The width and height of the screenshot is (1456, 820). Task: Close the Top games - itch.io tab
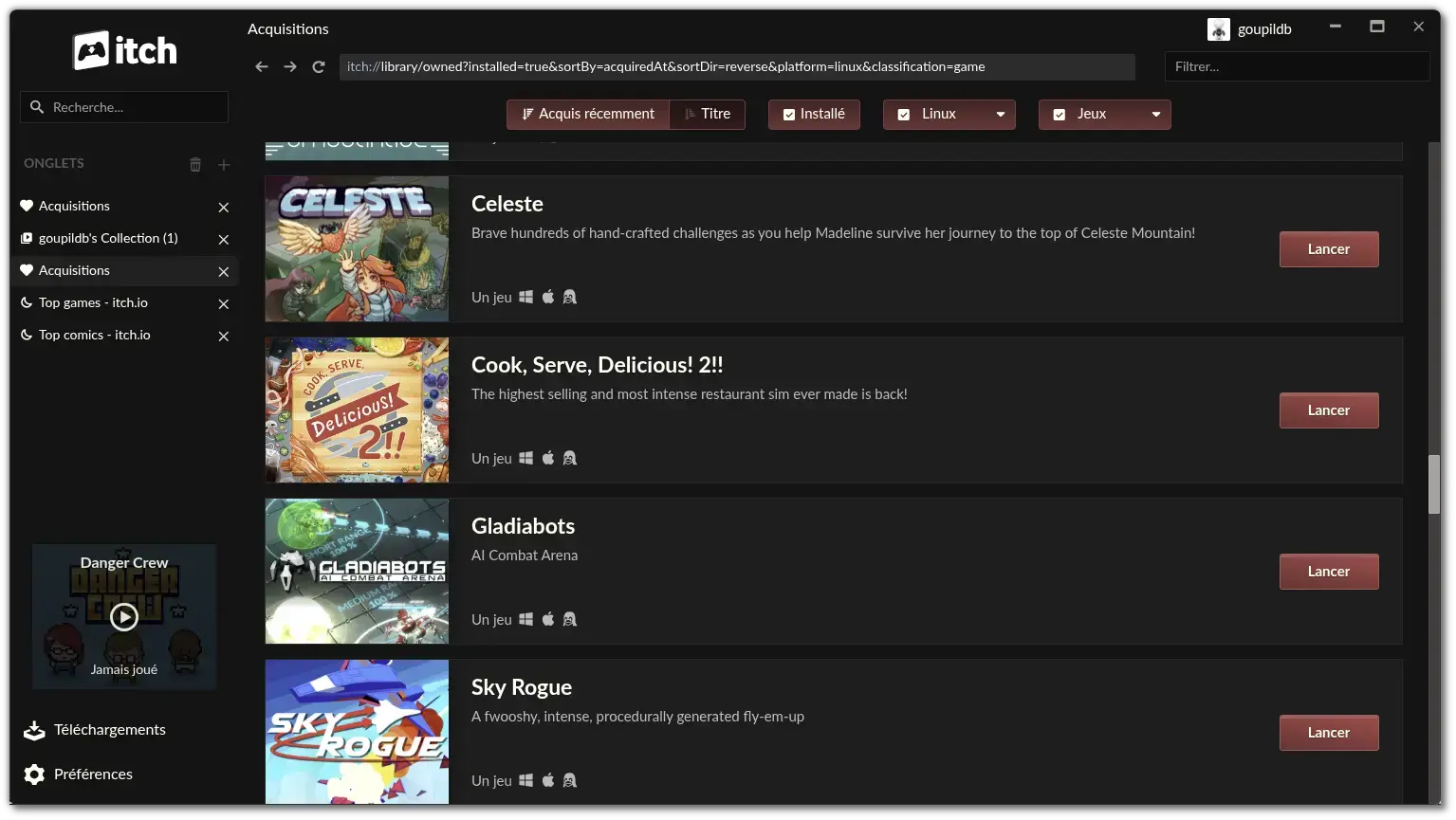[224, 303]
